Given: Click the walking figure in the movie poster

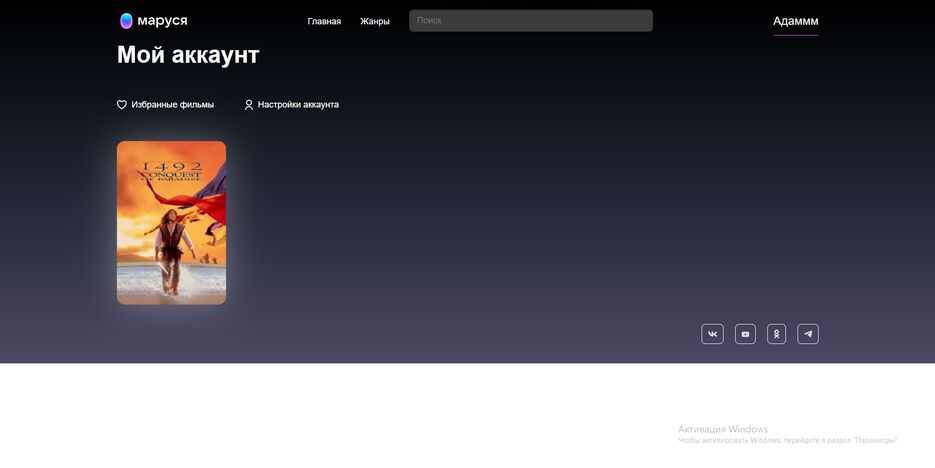Looking at the screenshot, I should pos(172,250).
